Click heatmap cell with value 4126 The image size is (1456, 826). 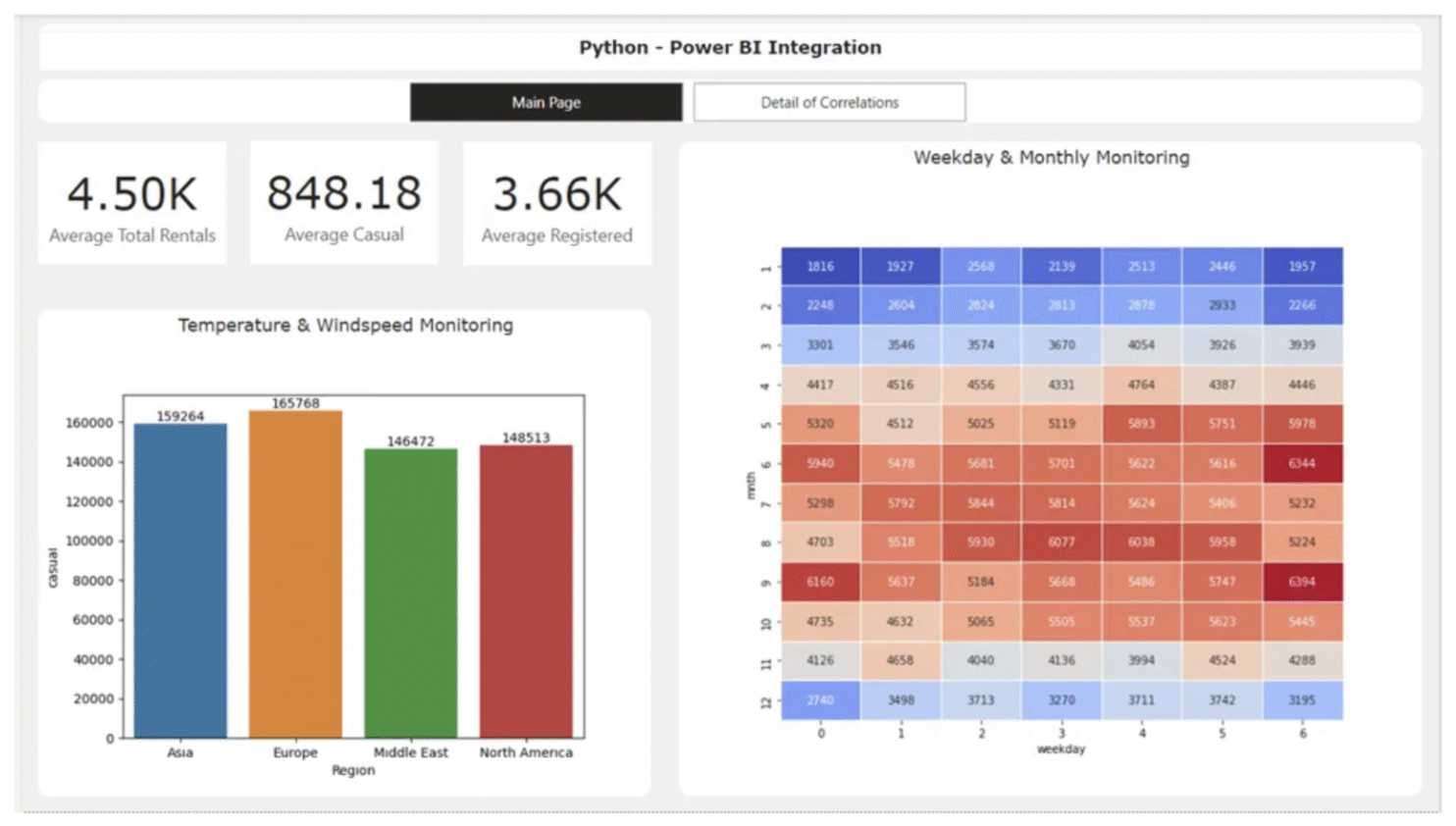[820, 661]
